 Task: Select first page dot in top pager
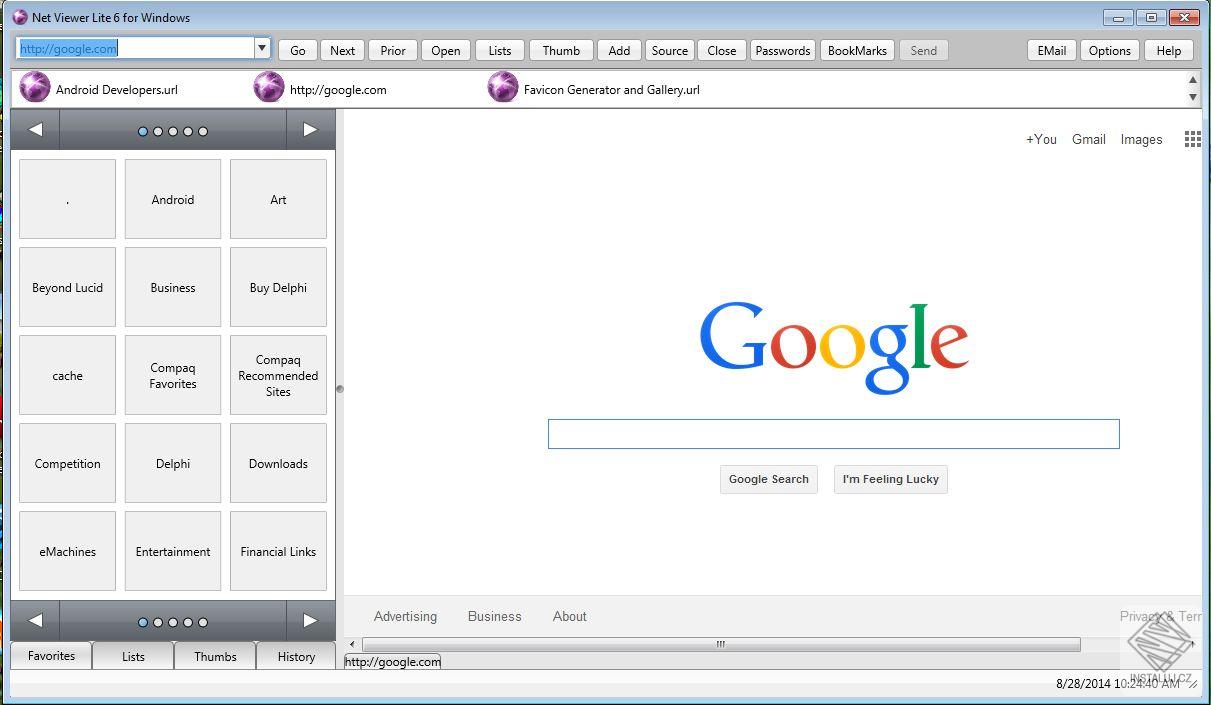click(143, 131)
